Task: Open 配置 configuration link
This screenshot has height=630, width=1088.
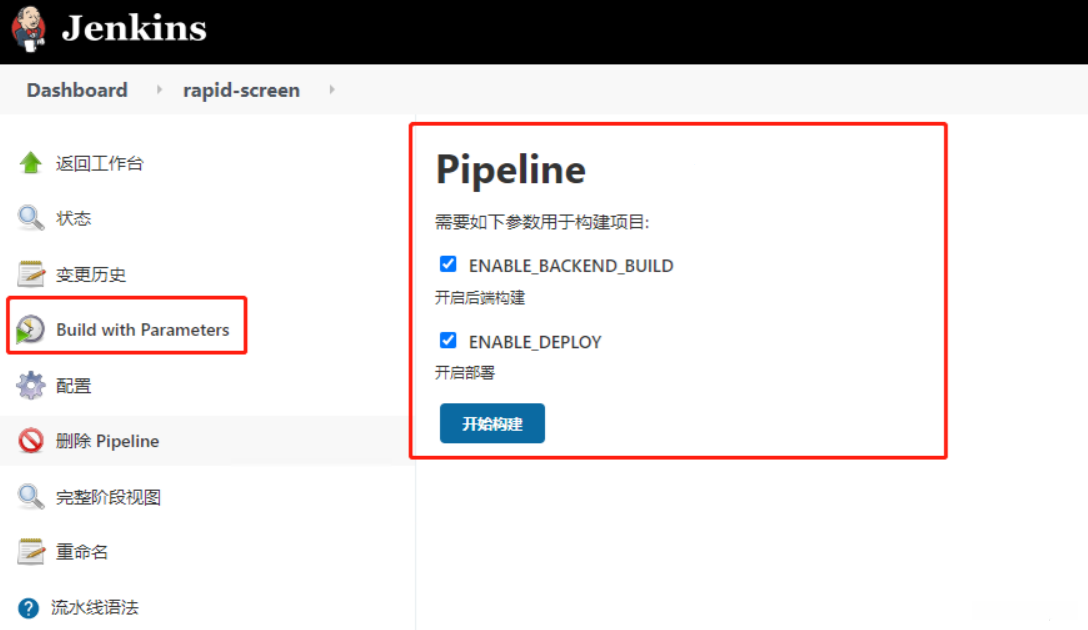Action: (74, 386)
